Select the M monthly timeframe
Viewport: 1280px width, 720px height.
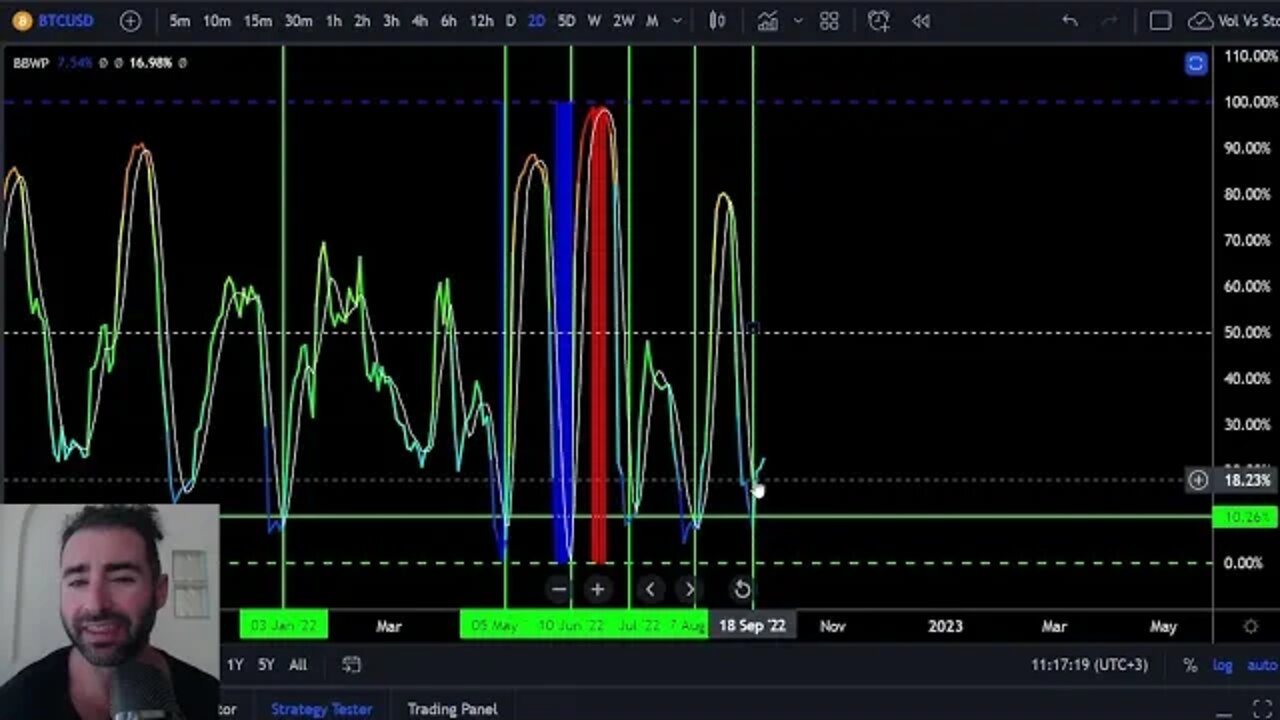652,20
